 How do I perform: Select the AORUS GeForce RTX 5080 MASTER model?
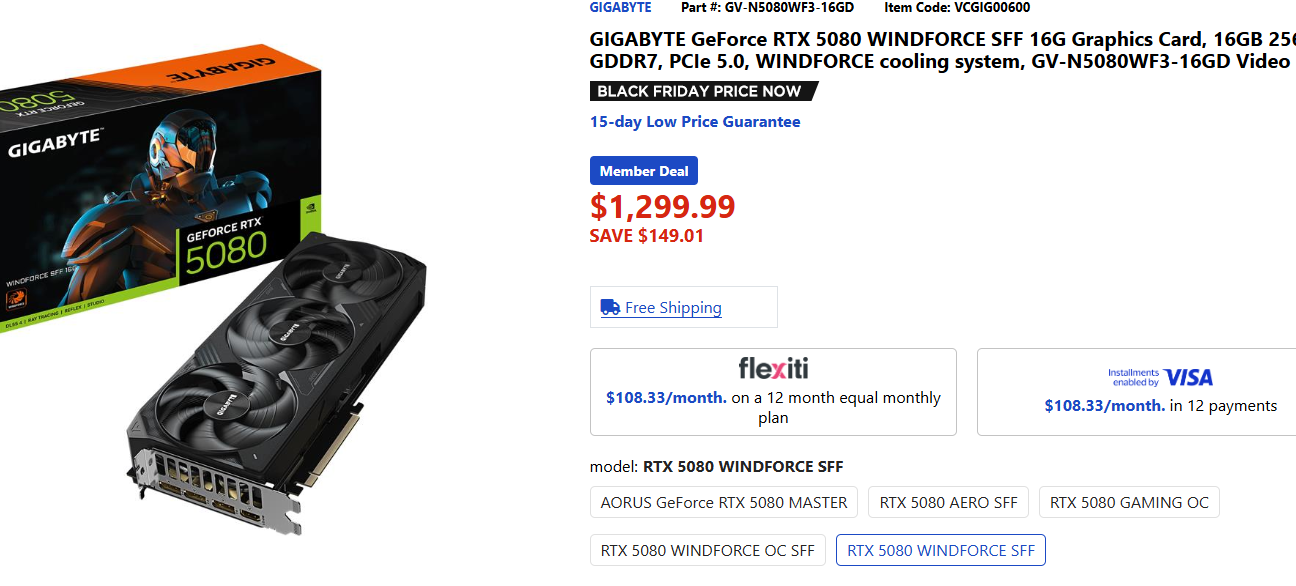click(724, 502)
